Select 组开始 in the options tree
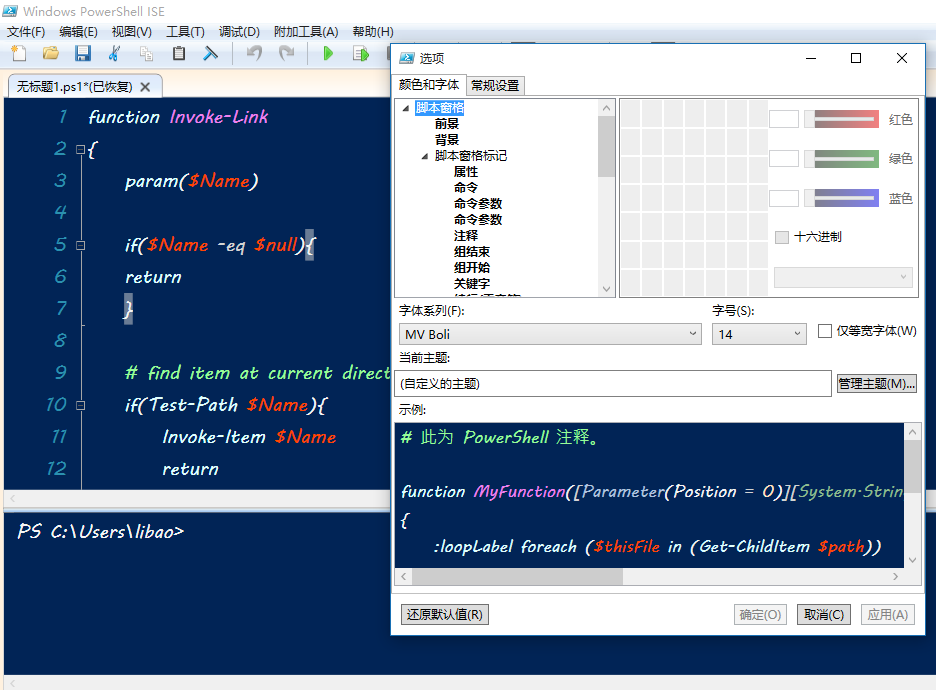The image size is (936, 690). [x=472, y=268]
